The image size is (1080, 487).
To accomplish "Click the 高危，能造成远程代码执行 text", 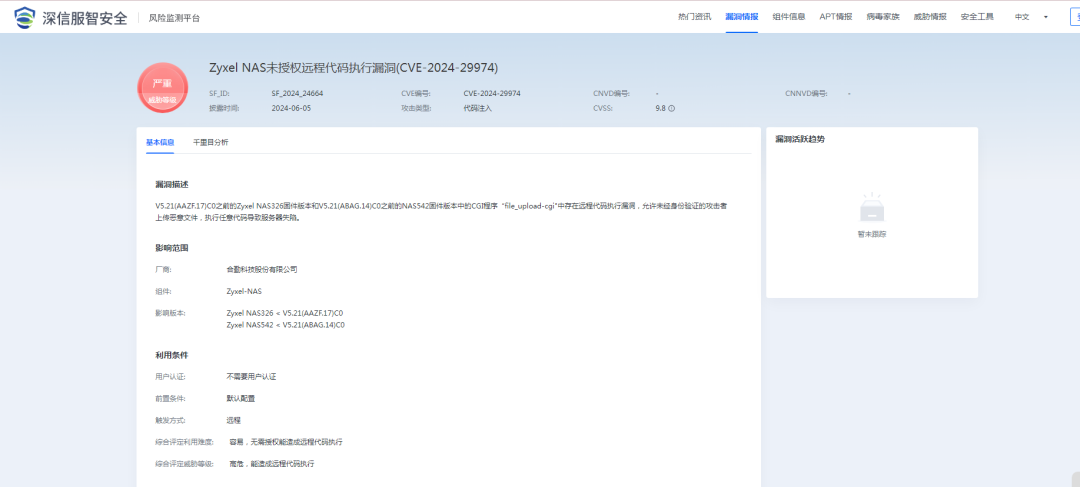I will click(x=271, y=464).
